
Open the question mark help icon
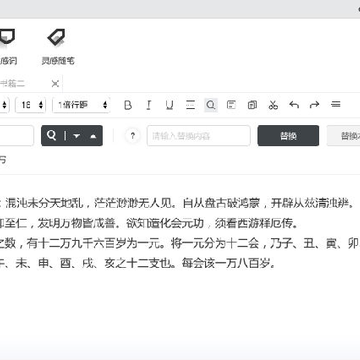click(133, 136)
